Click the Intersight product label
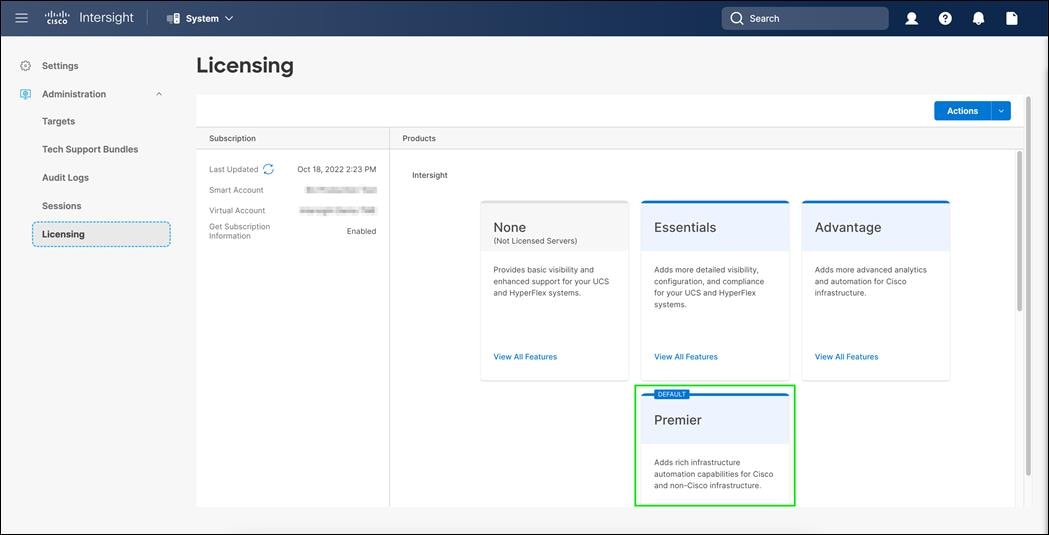Screen dimensions: 1049x535 430,175
